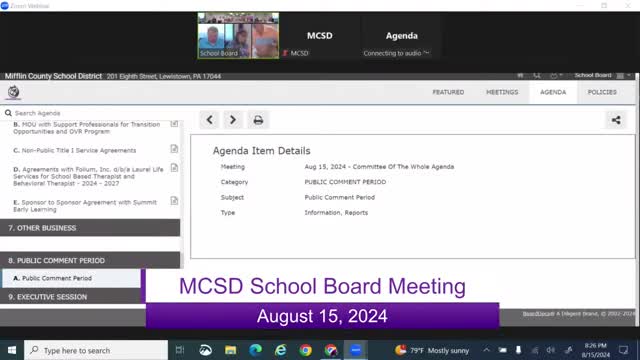Open Agreements with Folium, Inc. item
Image resolution: width=640 pixels, height=360 pixels.
89,176
